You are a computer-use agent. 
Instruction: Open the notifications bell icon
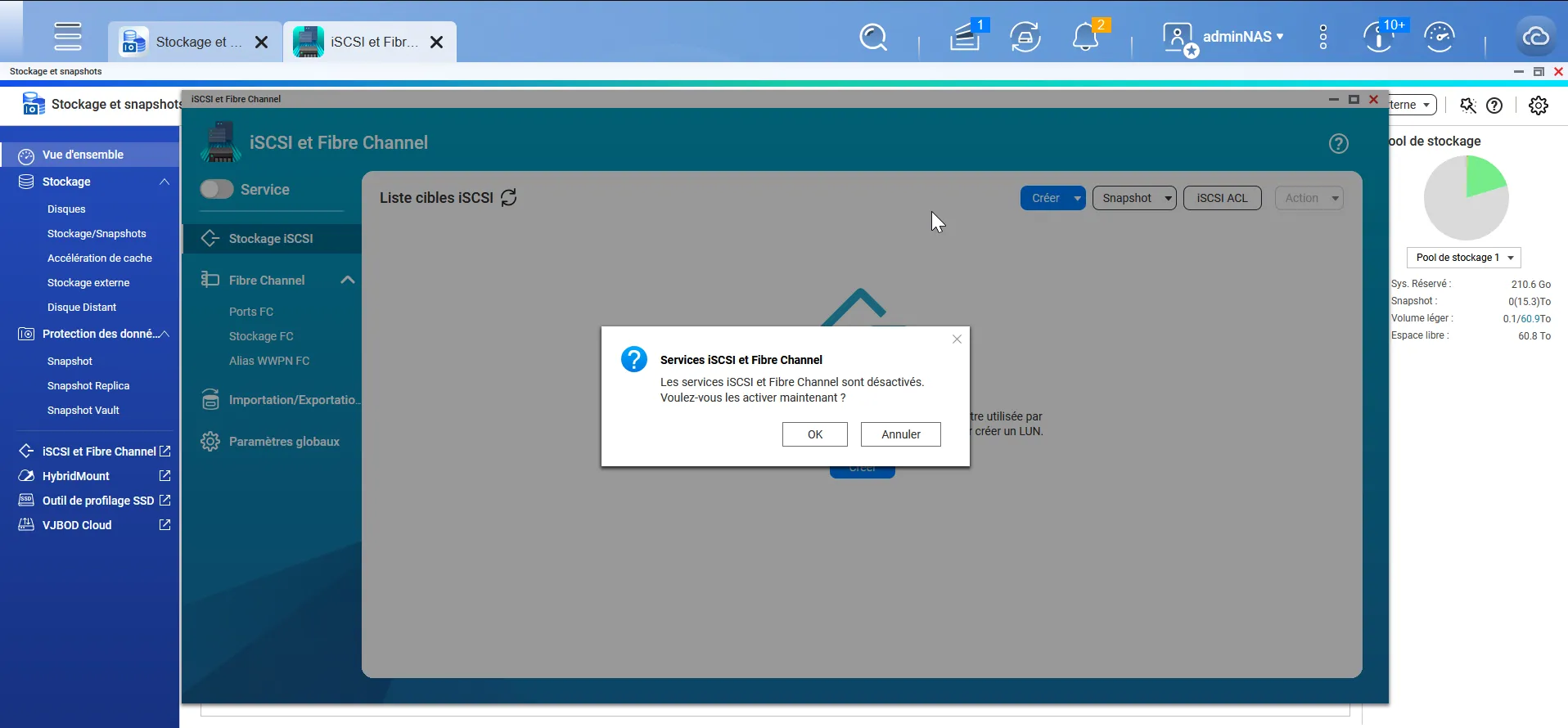tap(1085, 37)
